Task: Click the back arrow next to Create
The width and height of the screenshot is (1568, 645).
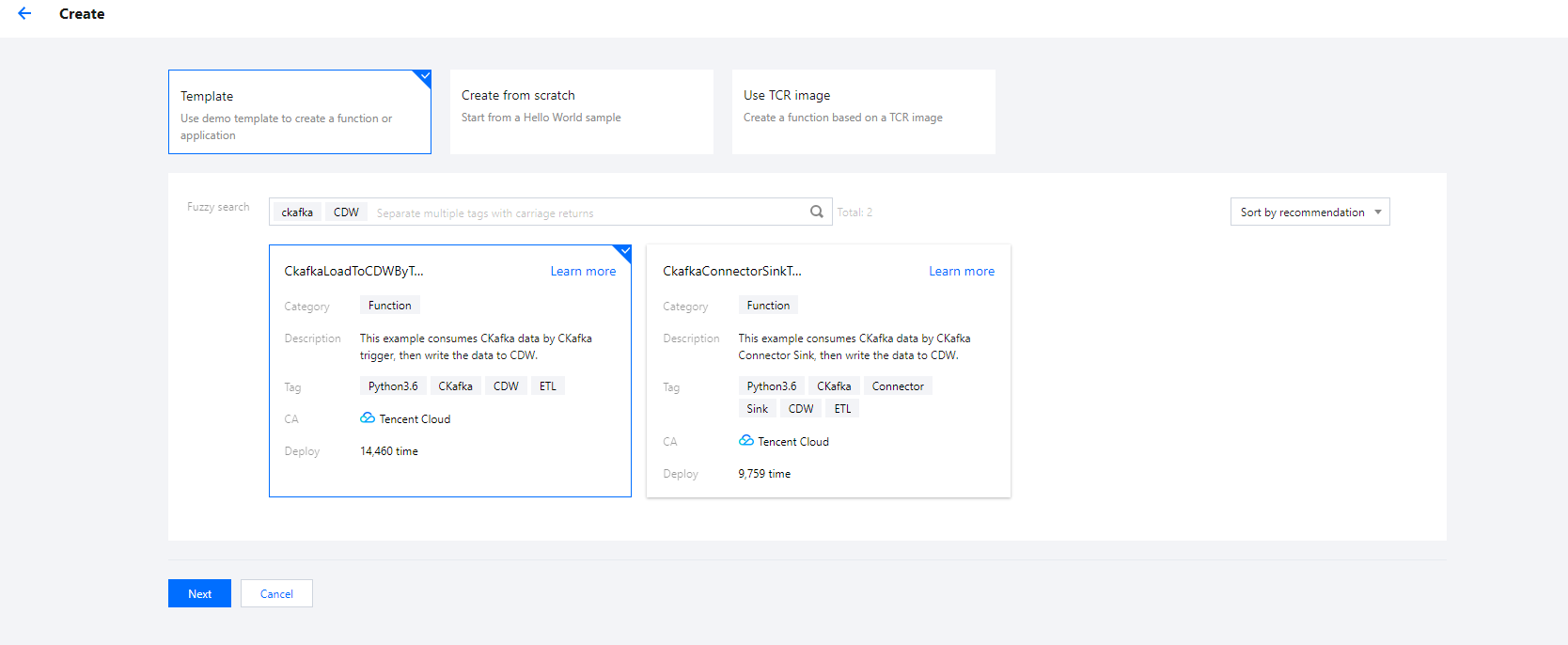Action: tap(24, 14)
